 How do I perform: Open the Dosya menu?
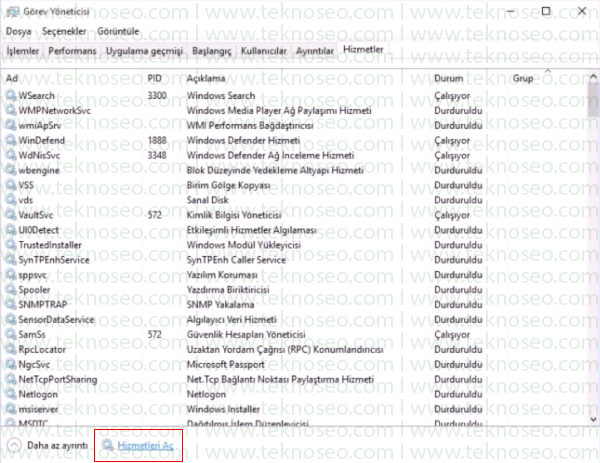point(18,31)
